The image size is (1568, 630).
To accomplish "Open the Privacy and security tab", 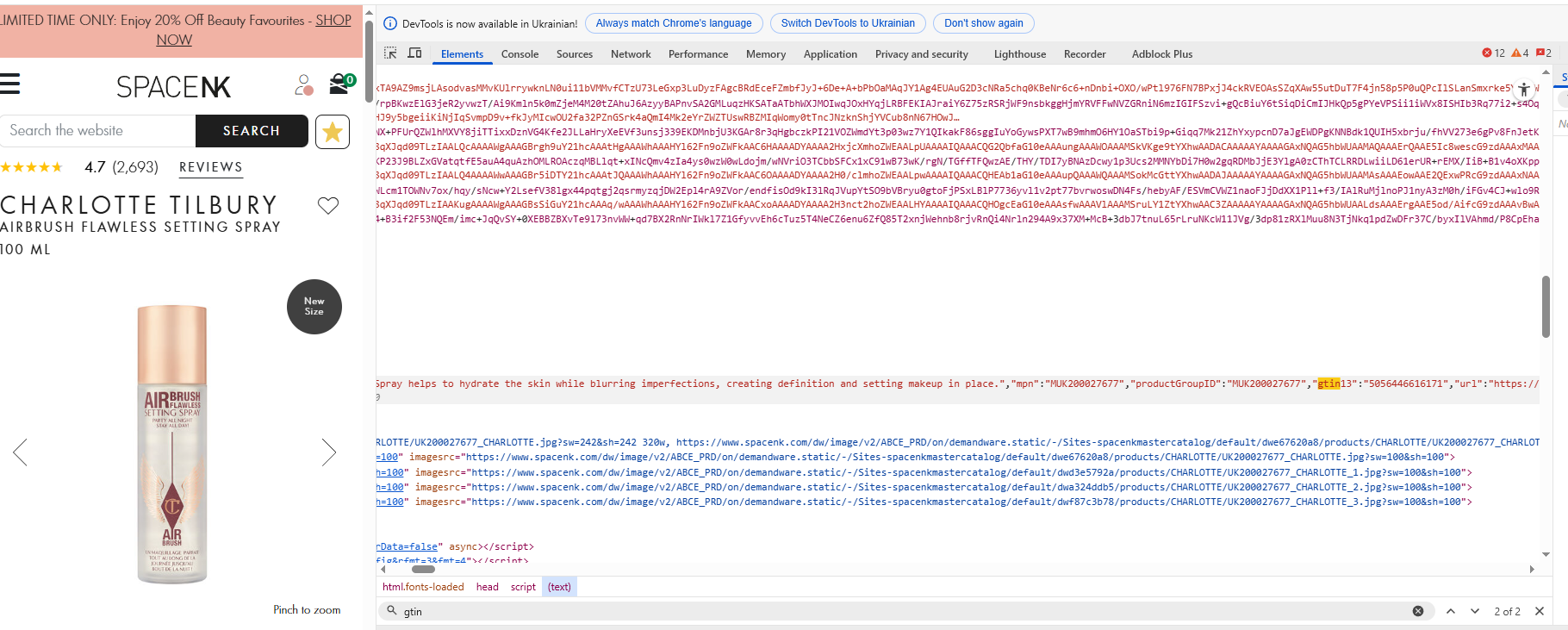I will pyautogui.click(x=922, y=54).
